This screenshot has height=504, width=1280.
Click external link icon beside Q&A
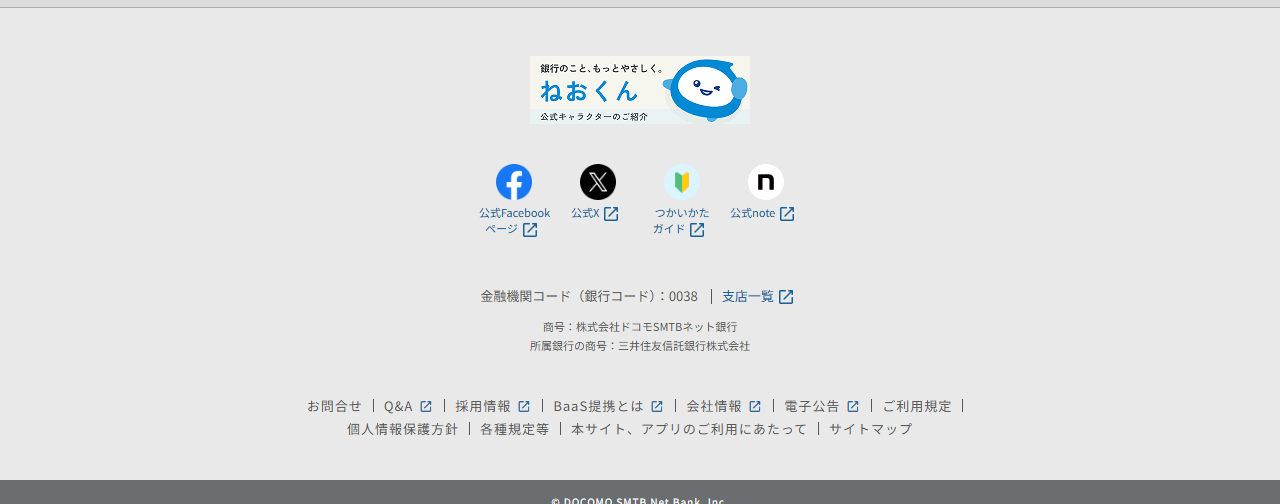pos(426,407)
